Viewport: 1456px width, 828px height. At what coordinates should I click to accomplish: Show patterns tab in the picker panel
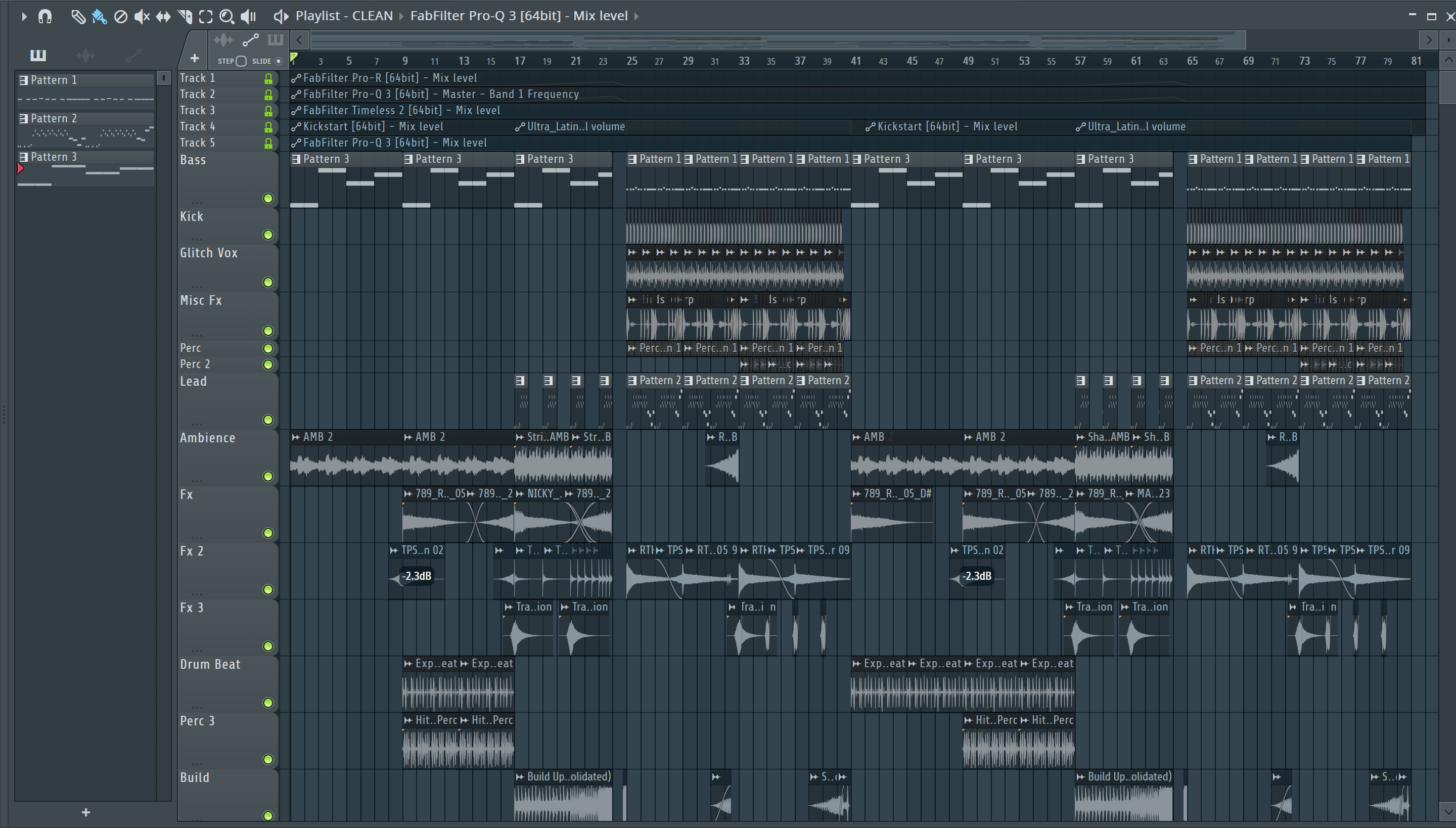tap(38, 55)
